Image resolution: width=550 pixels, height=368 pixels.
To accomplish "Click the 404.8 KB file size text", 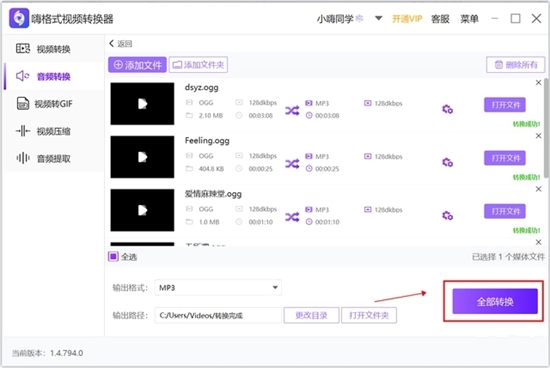I will [x=211, y=169].
